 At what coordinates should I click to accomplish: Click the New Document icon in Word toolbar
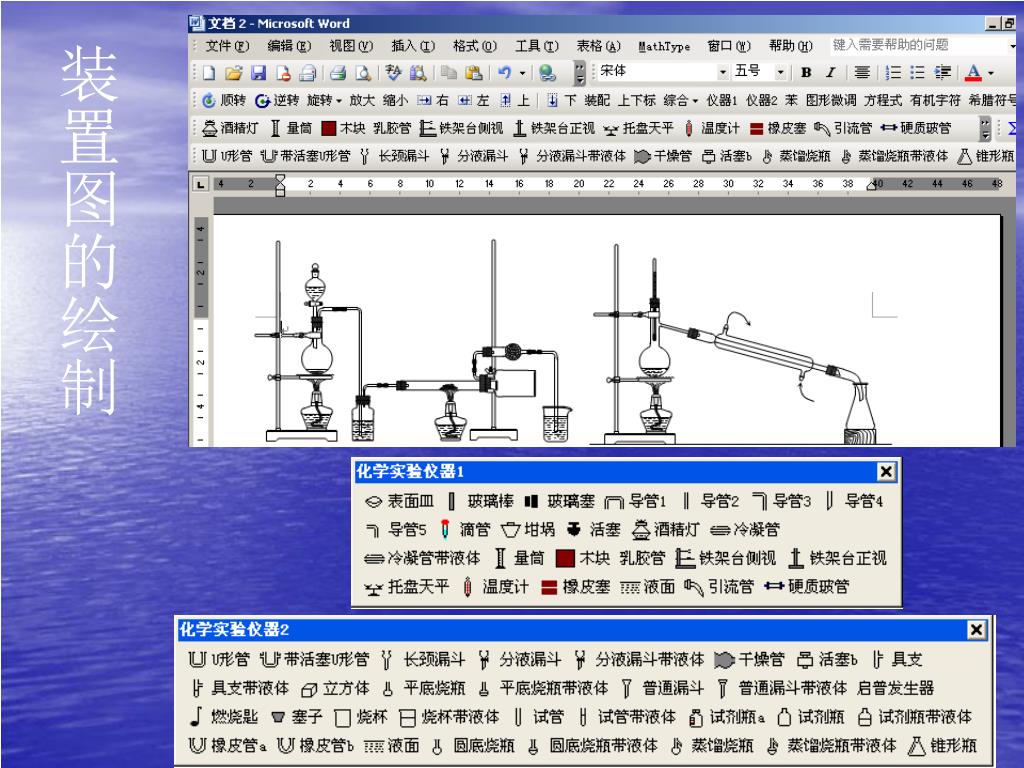[x=209, y=72]
